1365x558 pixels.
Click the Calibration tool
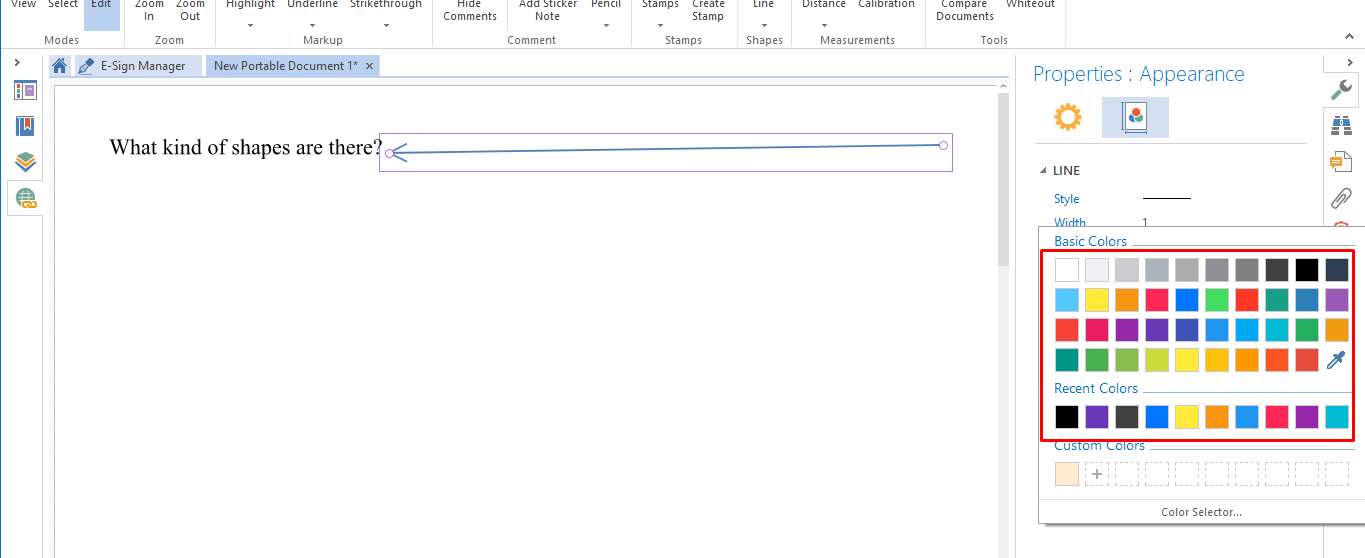[886, 5]
